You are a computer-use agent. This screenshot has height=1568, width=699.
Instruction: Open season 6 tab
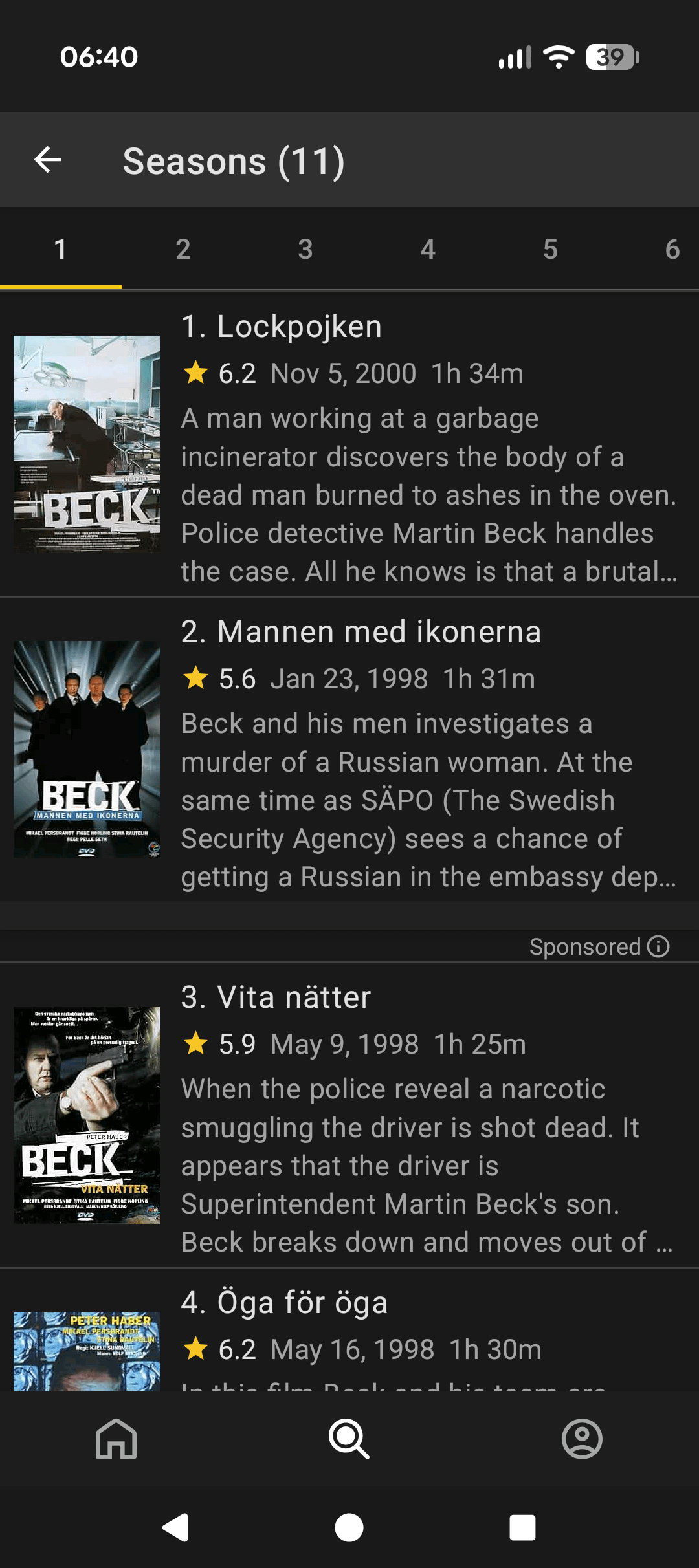tap(672, 249)
